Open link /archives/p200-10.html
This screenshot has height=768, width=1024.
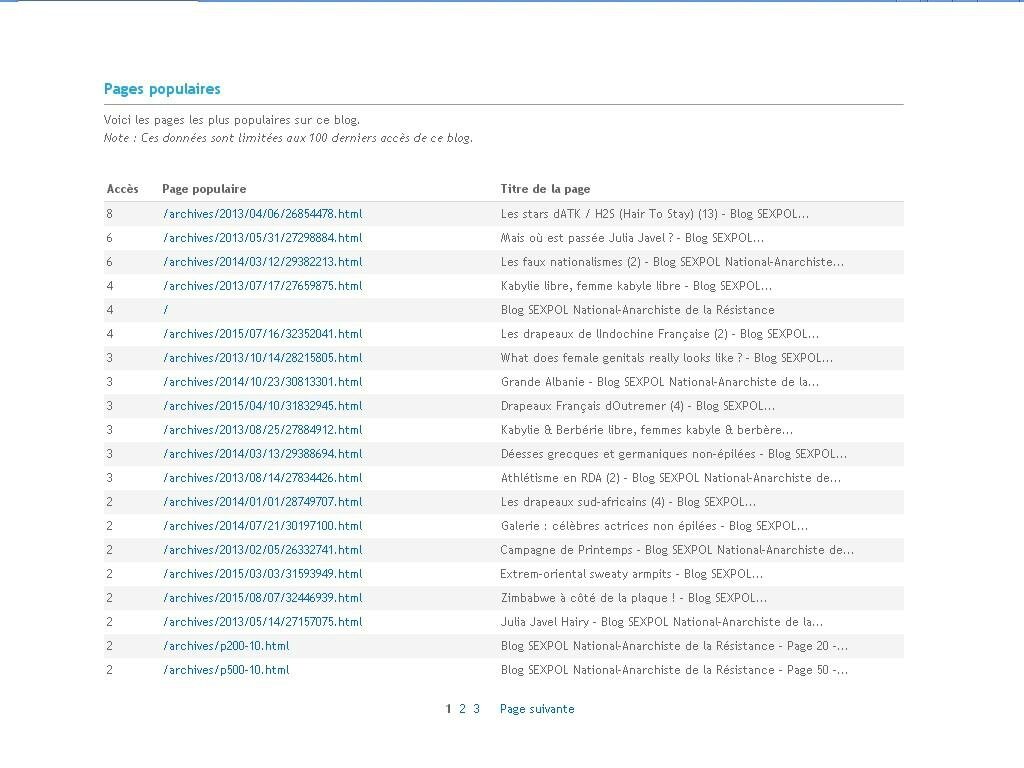(x=226, y=646)
